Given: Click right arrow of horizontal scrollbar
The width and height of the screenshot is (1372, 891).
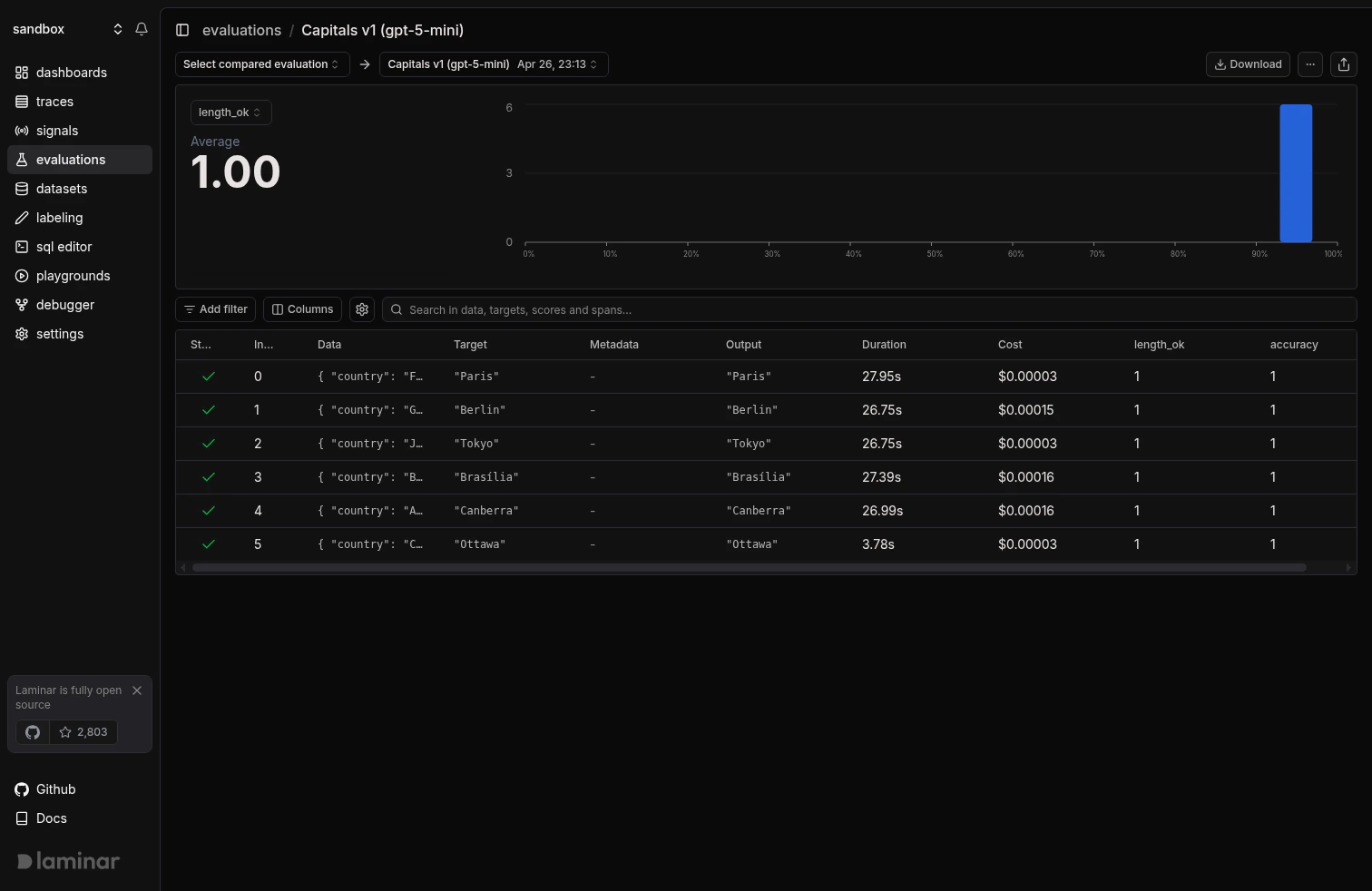Looking at the screenshot, I should pos(1348,568).
